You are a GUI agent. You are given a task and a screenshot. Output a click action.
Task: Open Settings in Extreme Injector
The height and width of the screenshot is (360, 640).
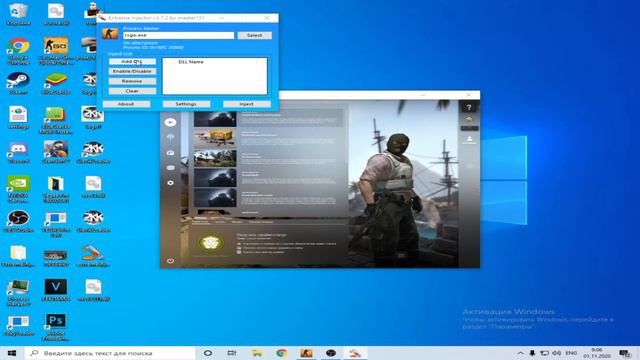point(186,104)
